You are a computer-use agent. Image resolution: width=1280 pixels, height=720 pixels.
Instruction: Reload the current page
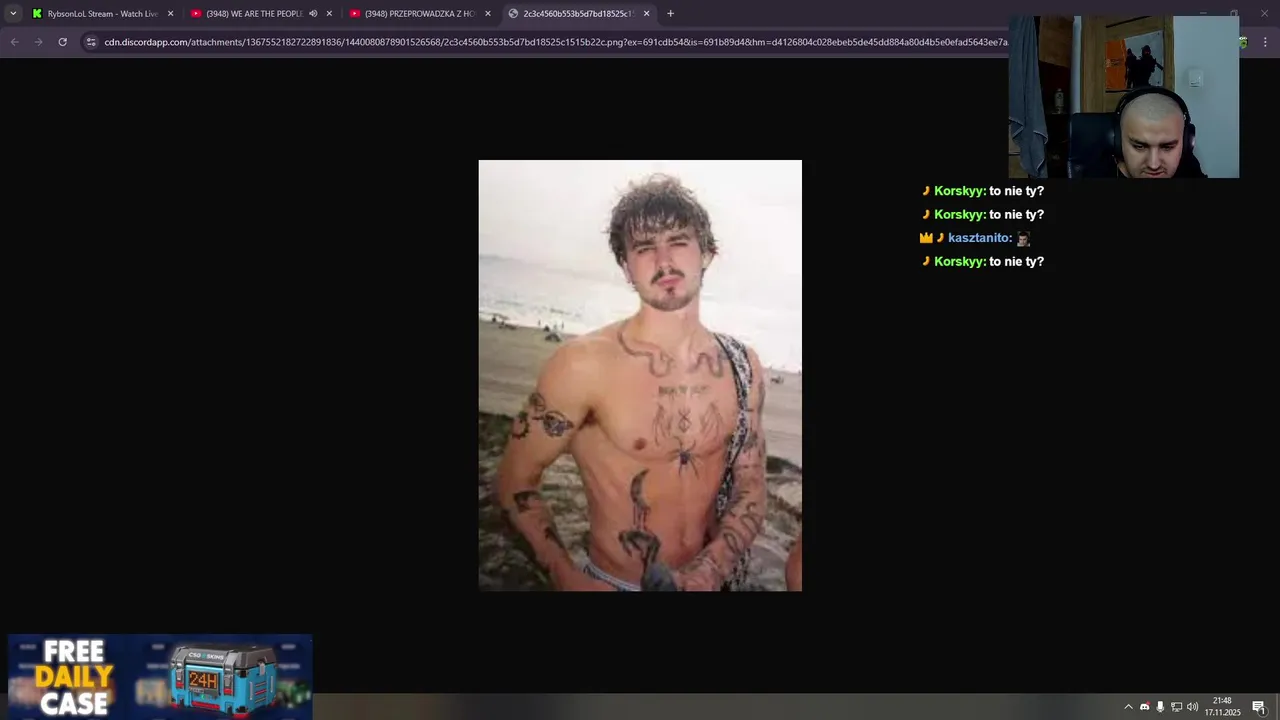tap(62, 42)
